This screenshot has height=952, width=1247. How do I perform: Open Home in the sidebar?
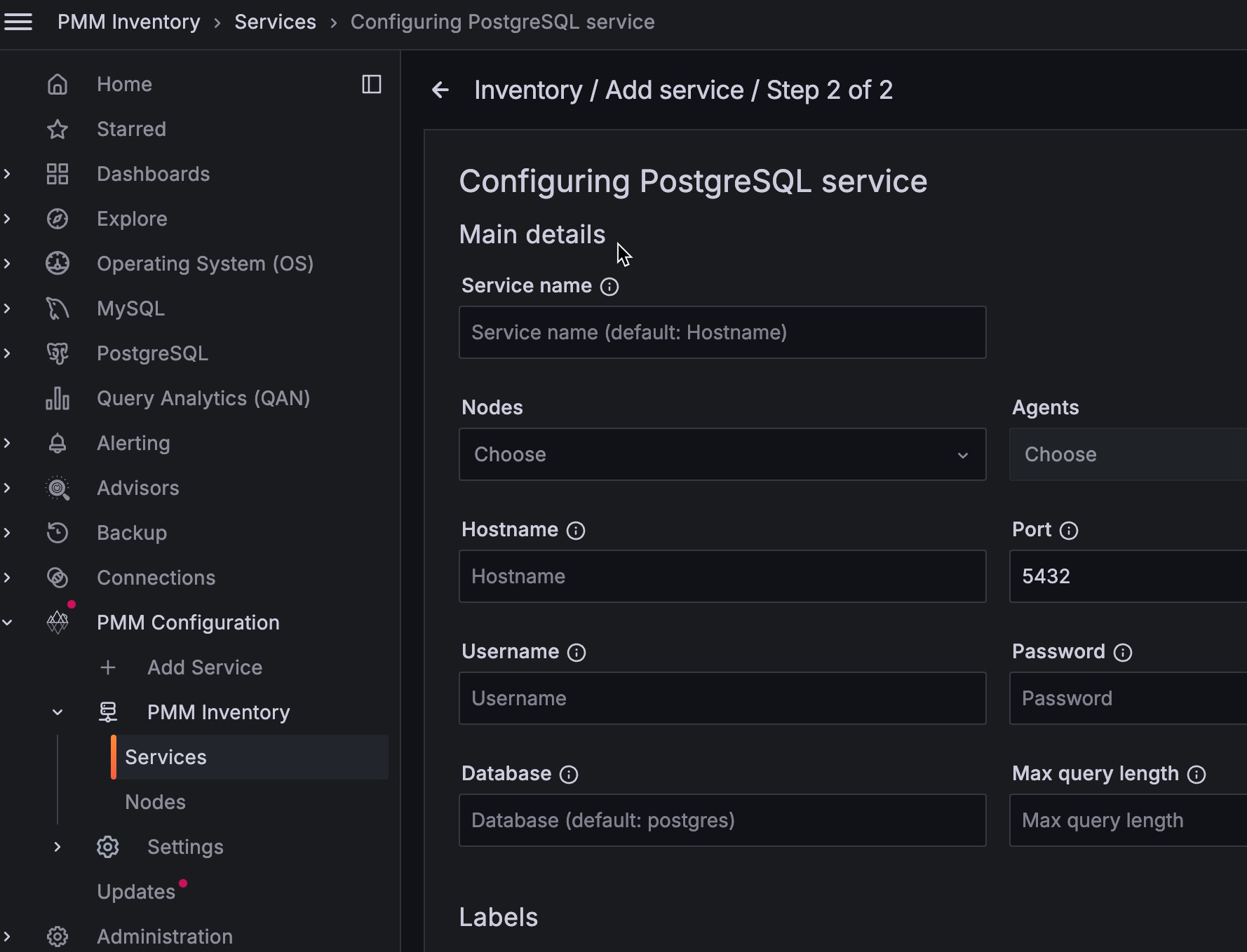point(124,84)
